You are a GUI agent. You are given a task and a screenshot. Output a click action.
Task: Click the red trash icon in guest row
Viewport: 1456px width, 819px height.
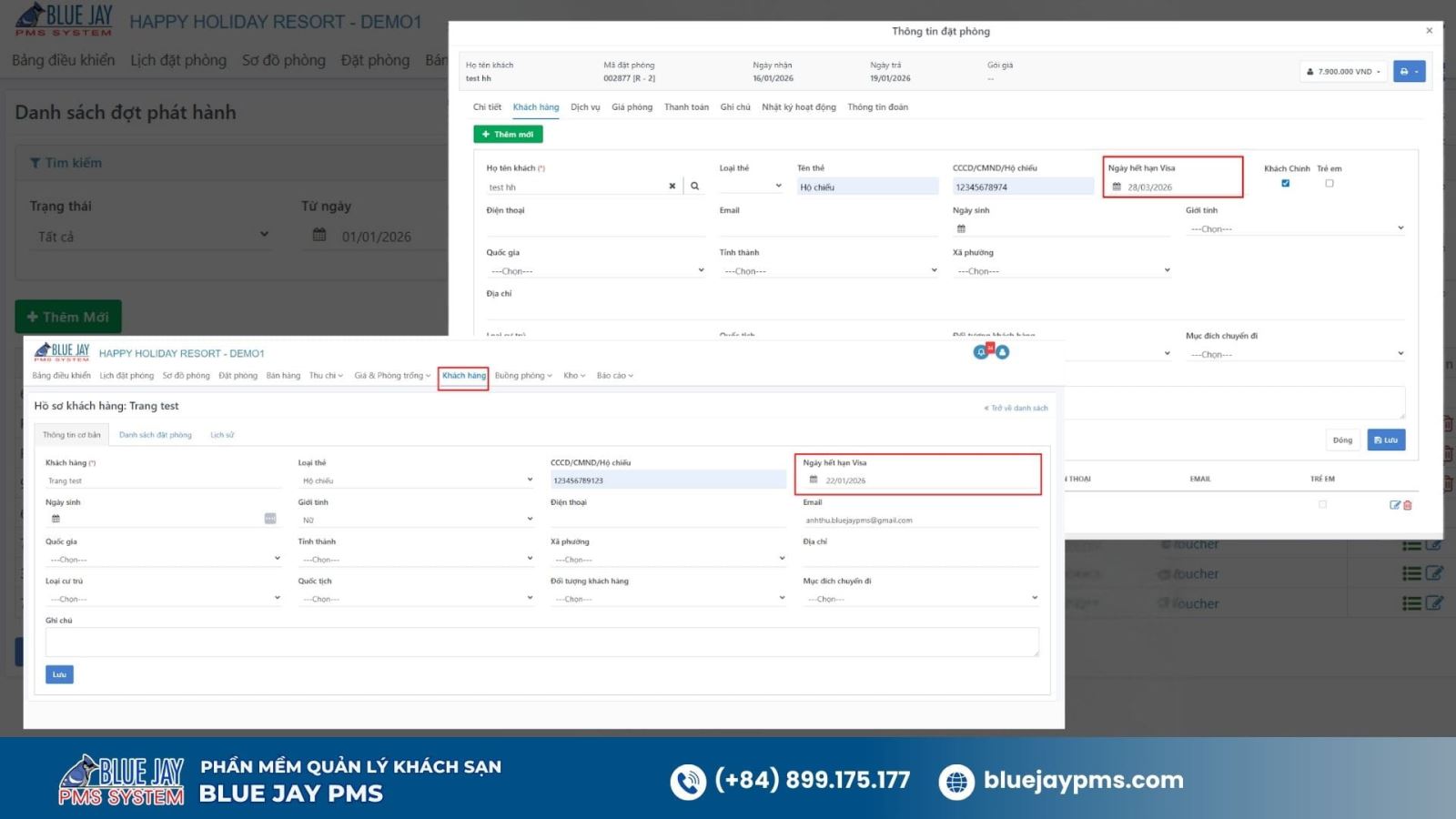1408,505
